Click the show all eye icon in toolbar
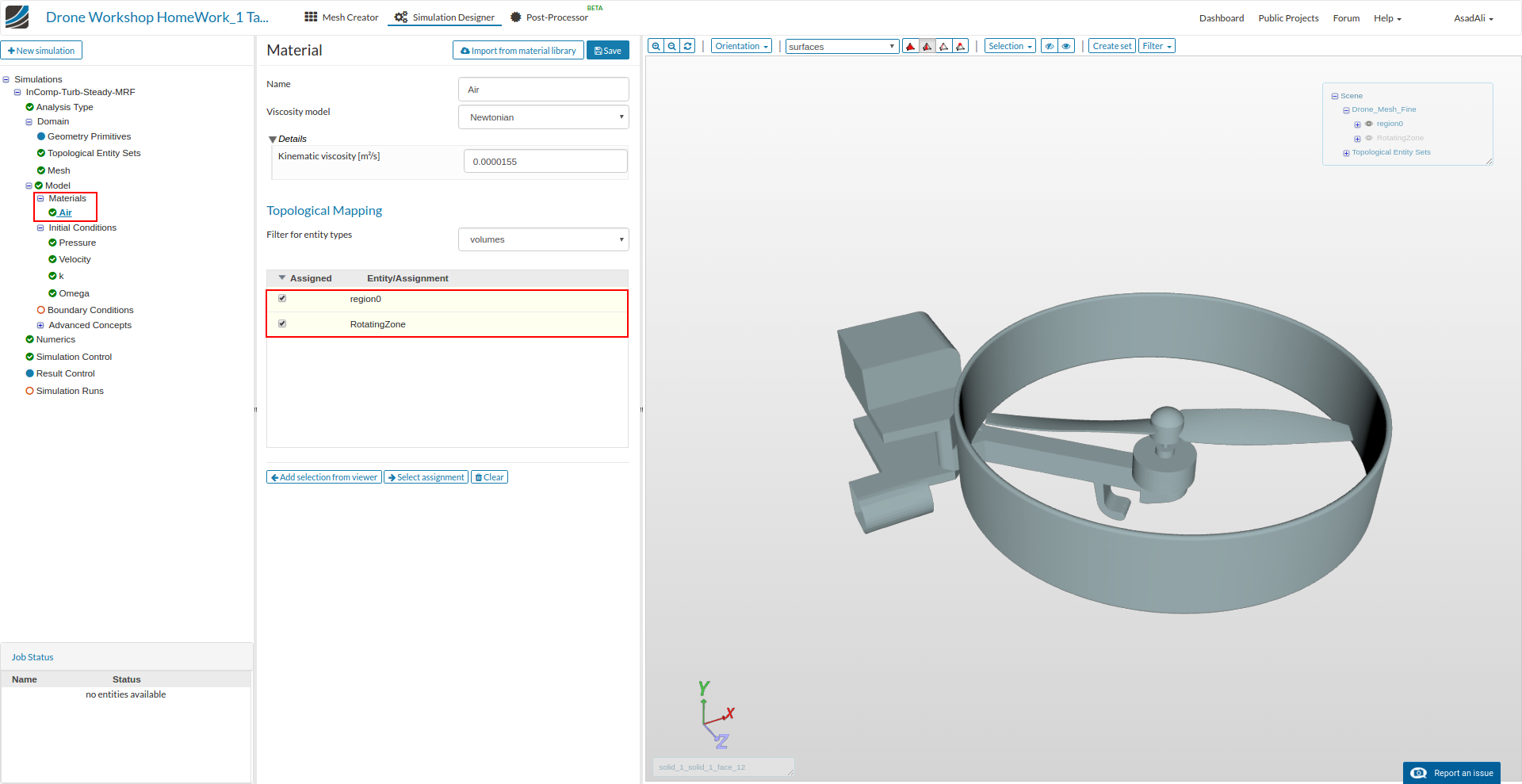 (x=1066, y=47)
